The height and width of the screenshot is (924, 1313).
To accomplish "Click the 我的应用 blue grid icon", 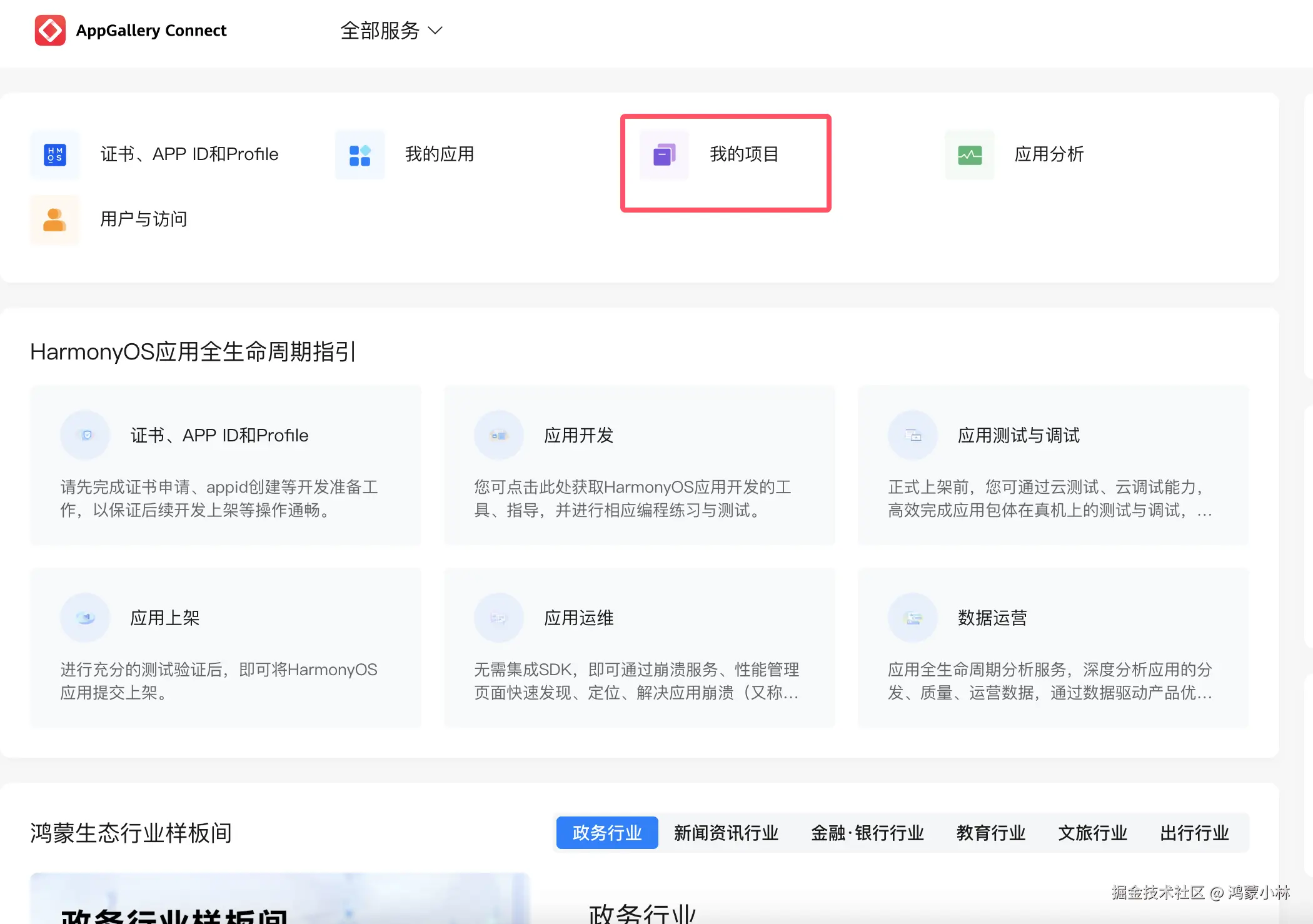I will tap(360, 155).
